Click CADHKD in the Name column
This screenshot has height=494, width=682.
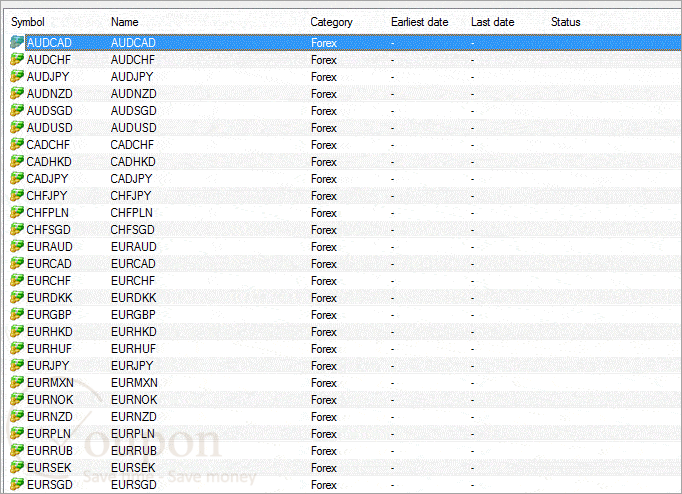pyautogui.click(x=133, y=161)
